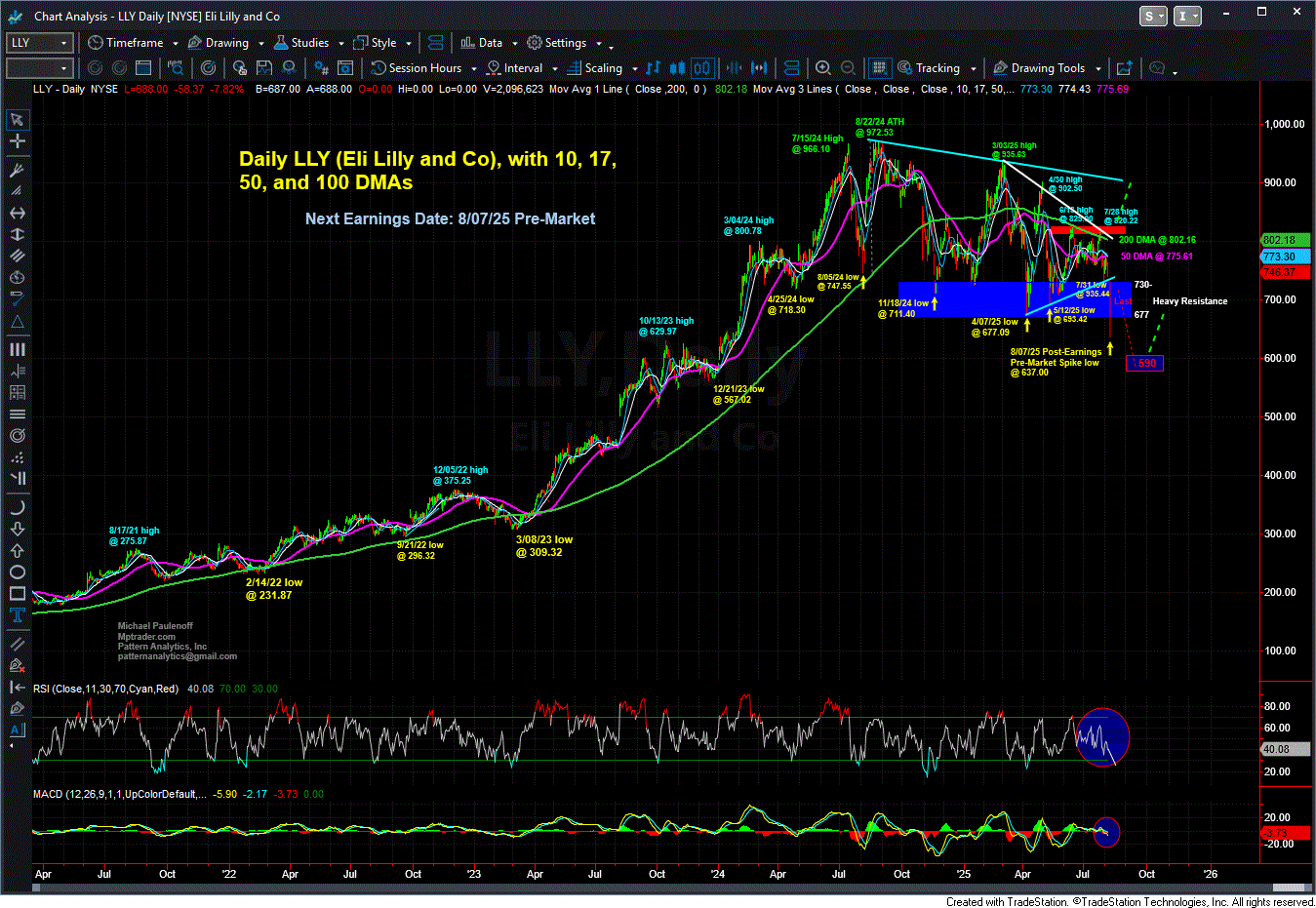This screenshot has height=908, width=1316.
Task: Expand the Timeframe dropdown arrow
Action: click(175, 43)
